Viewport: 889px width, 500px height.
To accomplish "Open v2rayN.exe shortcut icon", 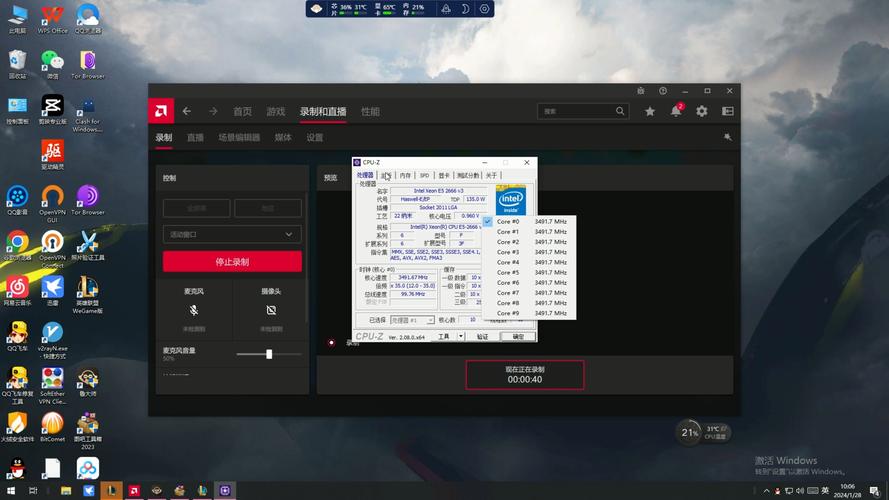I will click(52, 340).
